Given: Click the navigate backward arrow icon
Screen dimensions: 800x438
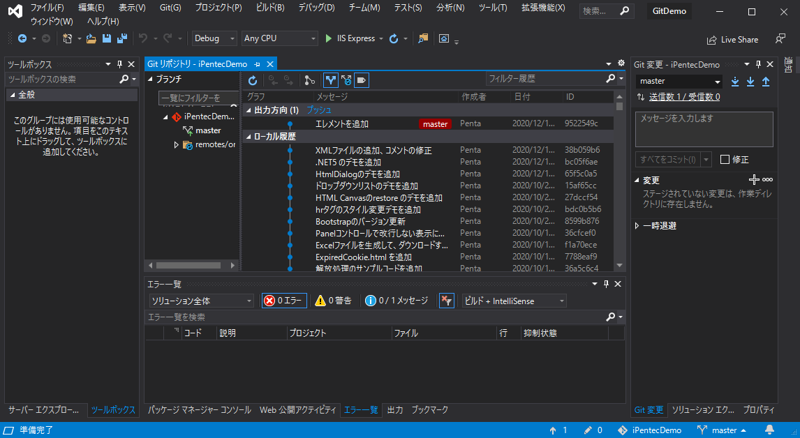Looking at the screenshot, I should 22,39.
